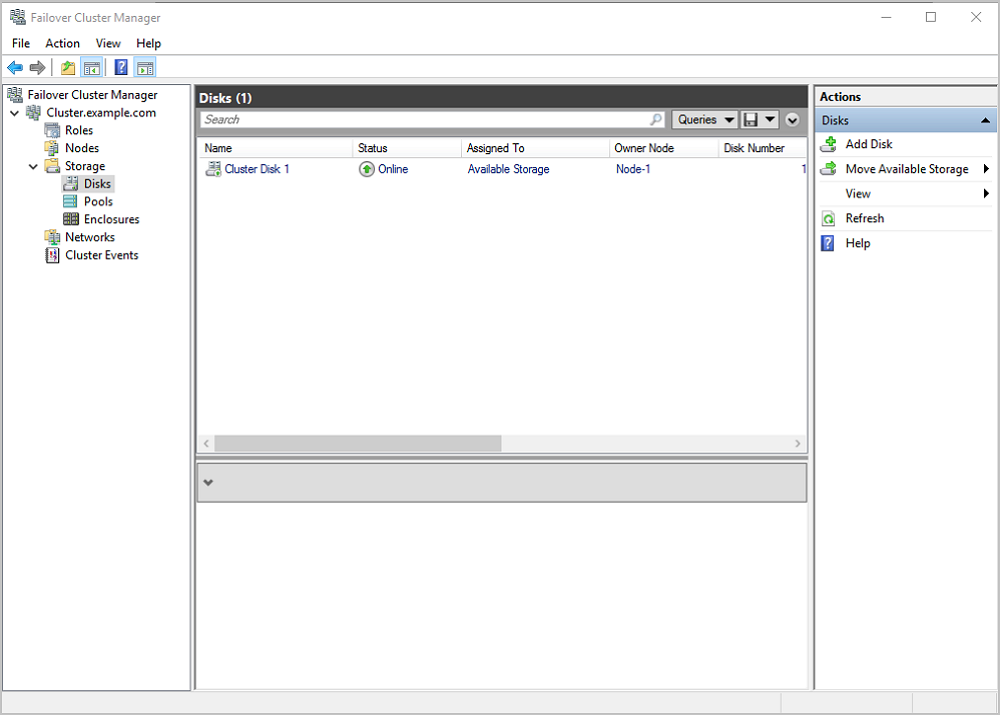Select the Cluster Events tree item

pyautogui.click(x=102, y=255)
